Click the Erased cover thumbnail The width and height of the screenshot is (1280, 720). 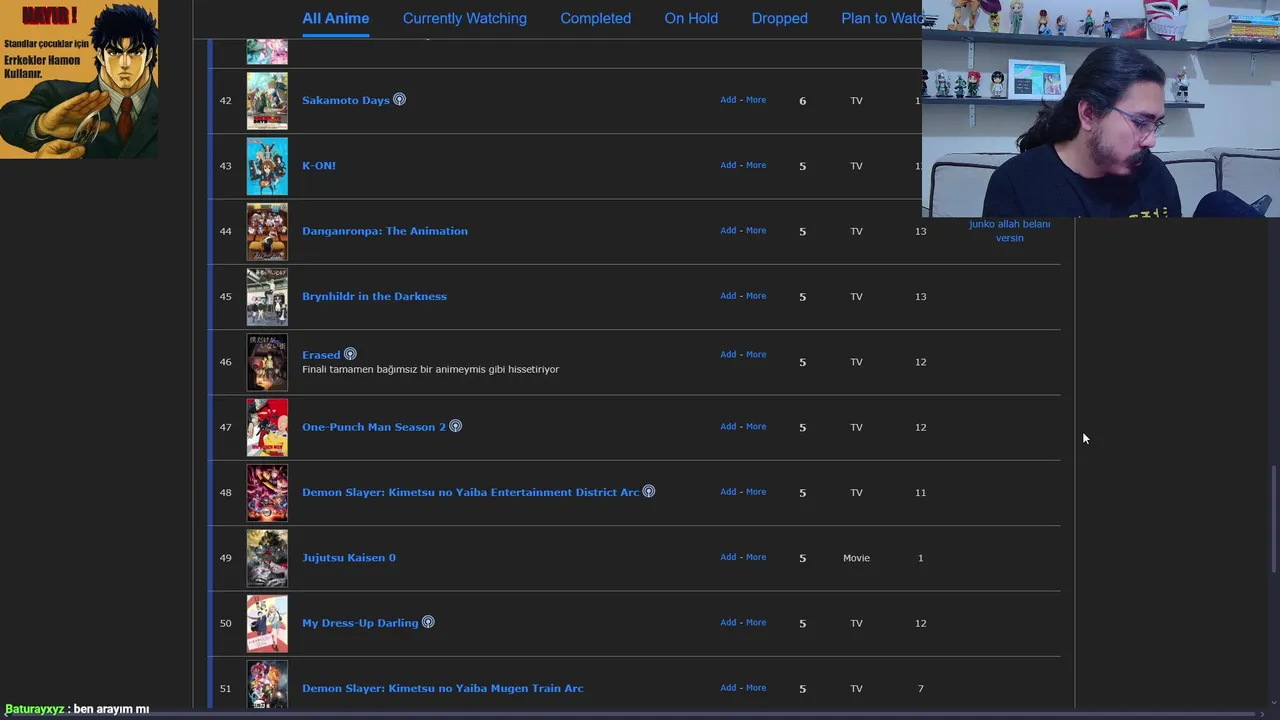tap(267, 362)
